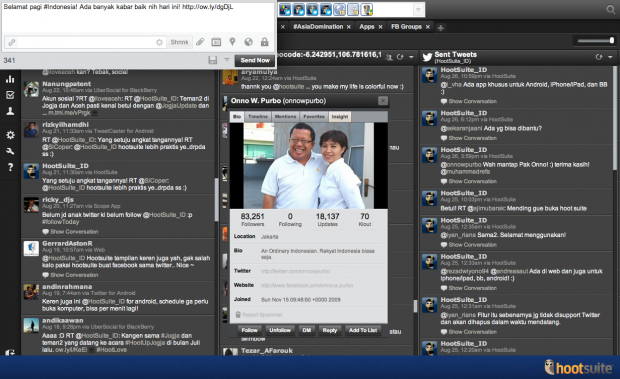
Task: Refresh the Sent Tweets column
Action: coord(599,57)
